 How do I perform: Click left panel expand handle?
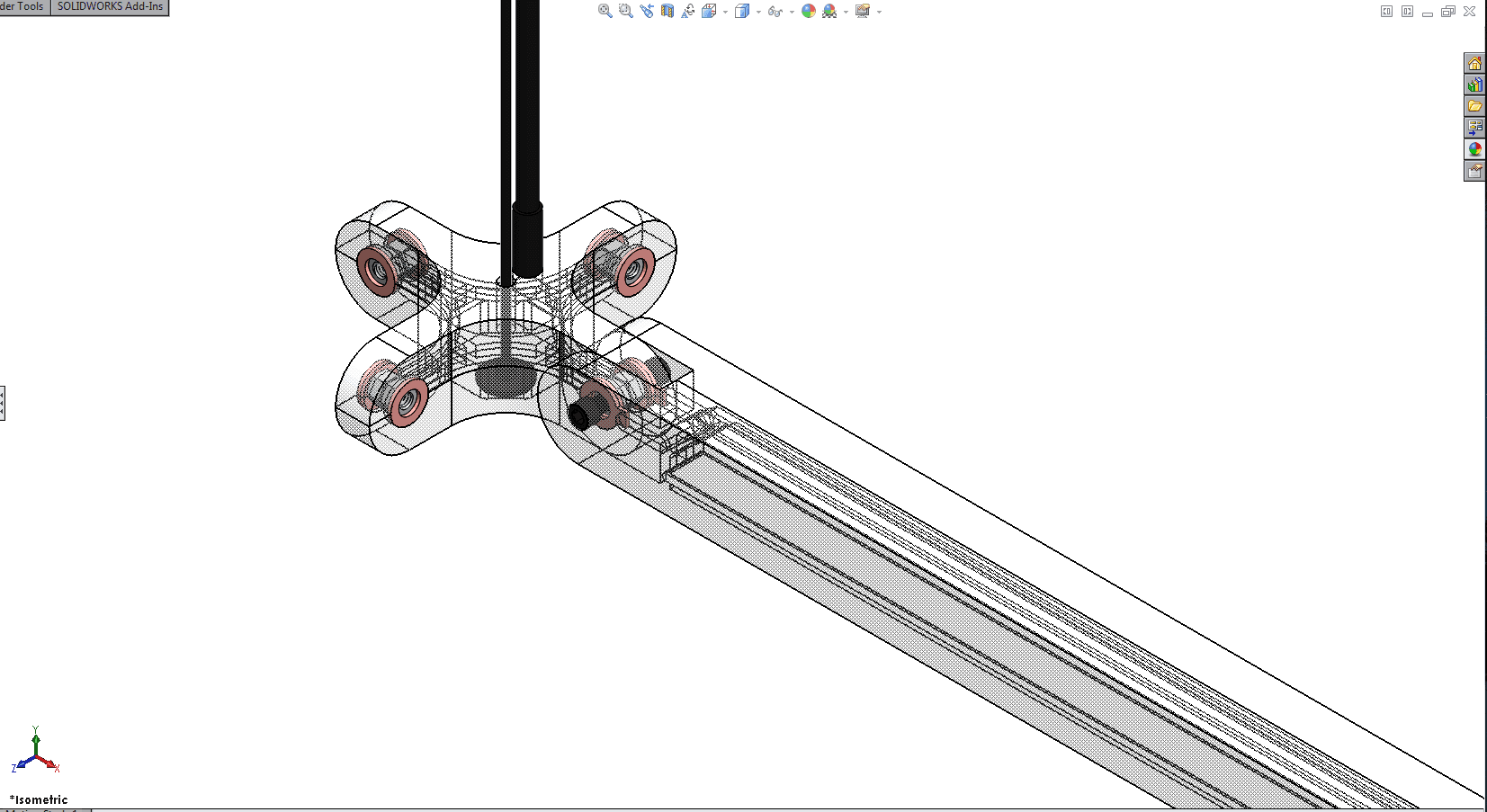[3, 403]
